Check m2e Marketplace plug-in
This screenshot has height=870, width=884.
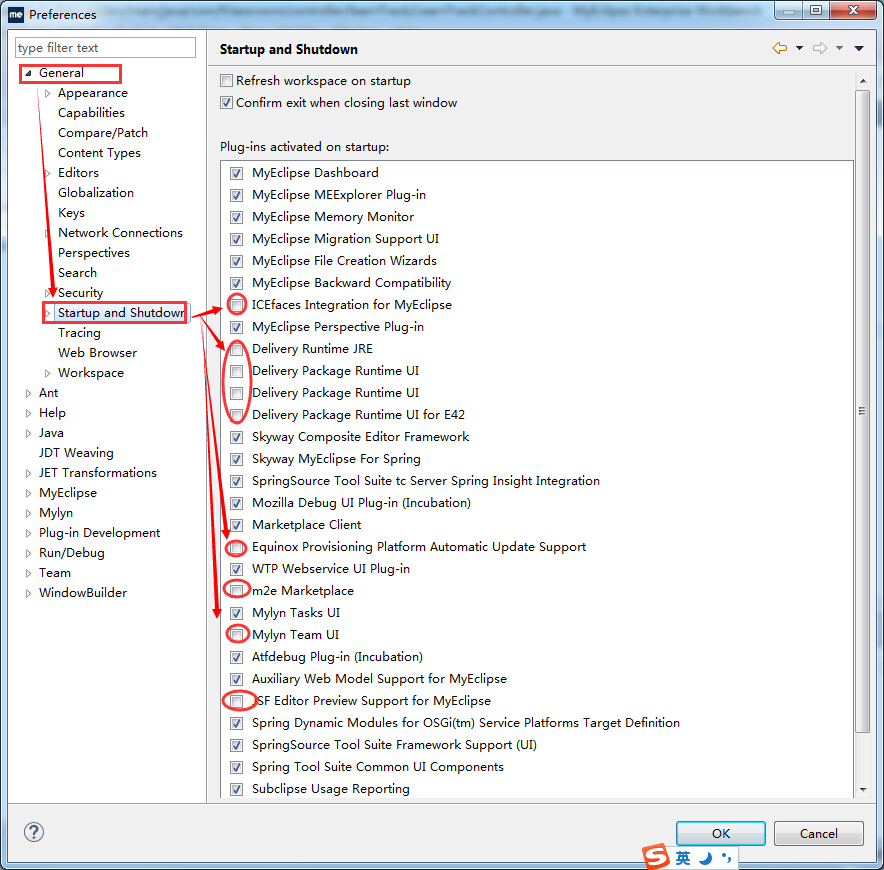tap(237, 591)
